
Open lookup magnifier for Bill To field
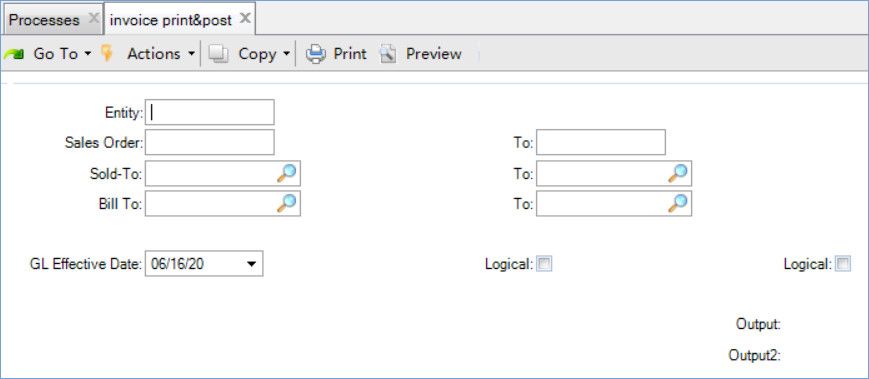click(287, 203)
